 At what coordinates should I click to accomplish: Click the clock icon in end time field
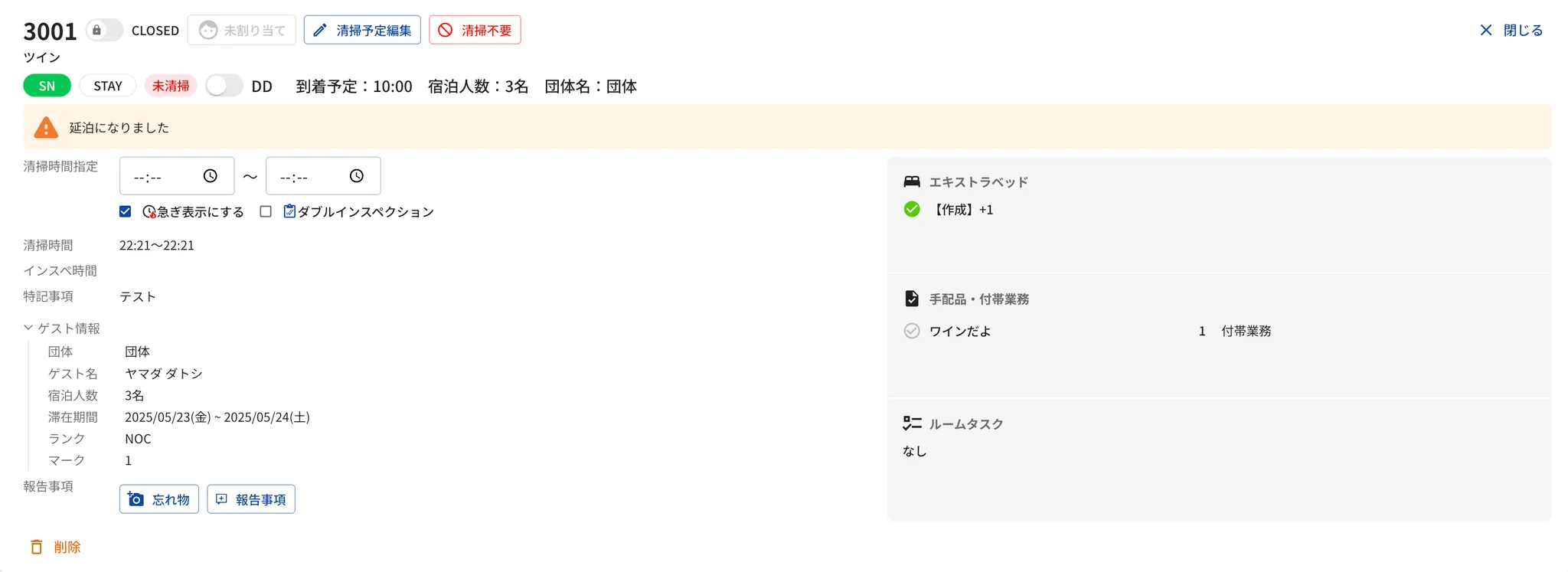tap(356, 176)
